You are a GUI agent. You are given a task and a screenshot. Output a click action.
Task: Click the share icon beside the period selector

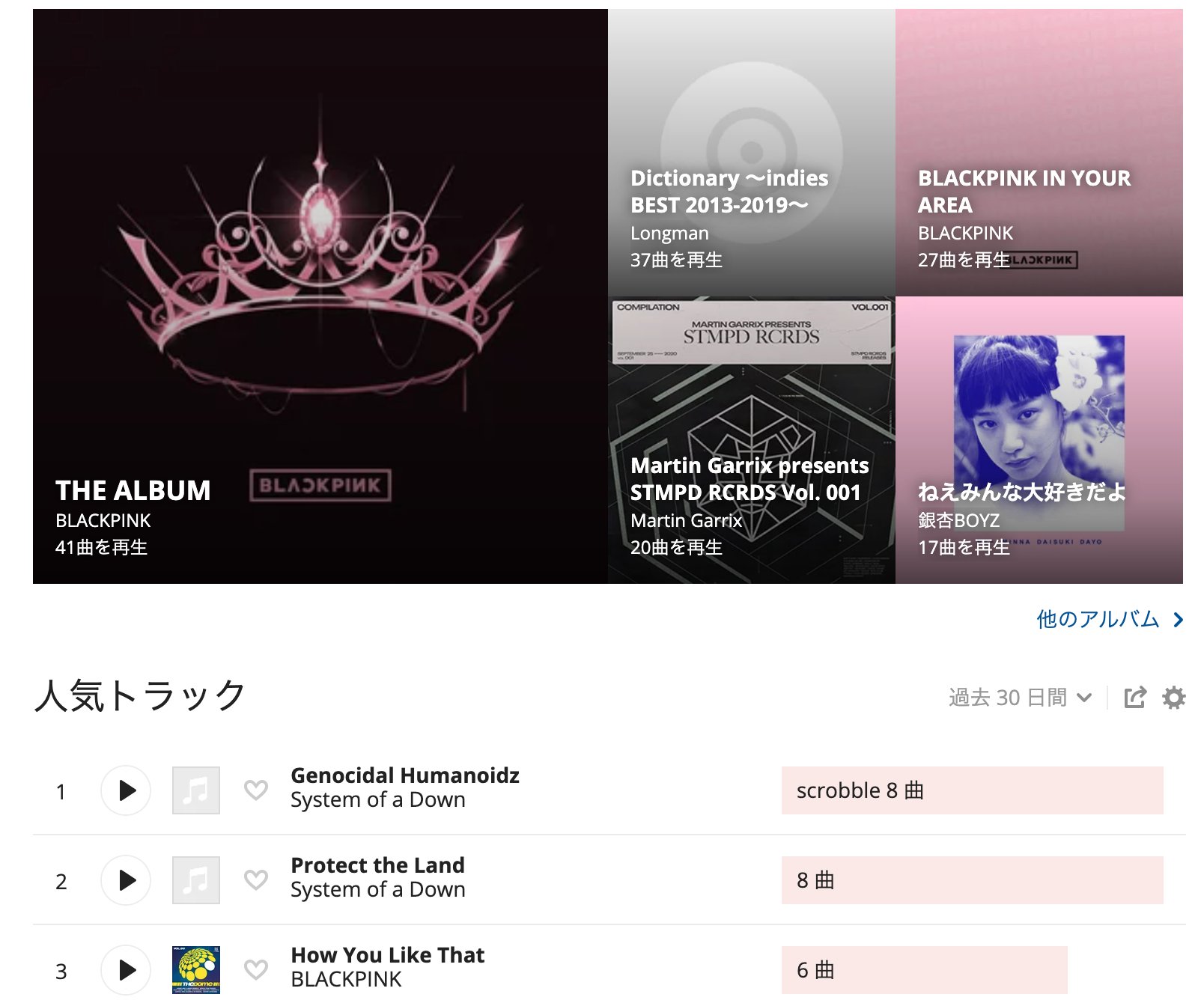1135,698
